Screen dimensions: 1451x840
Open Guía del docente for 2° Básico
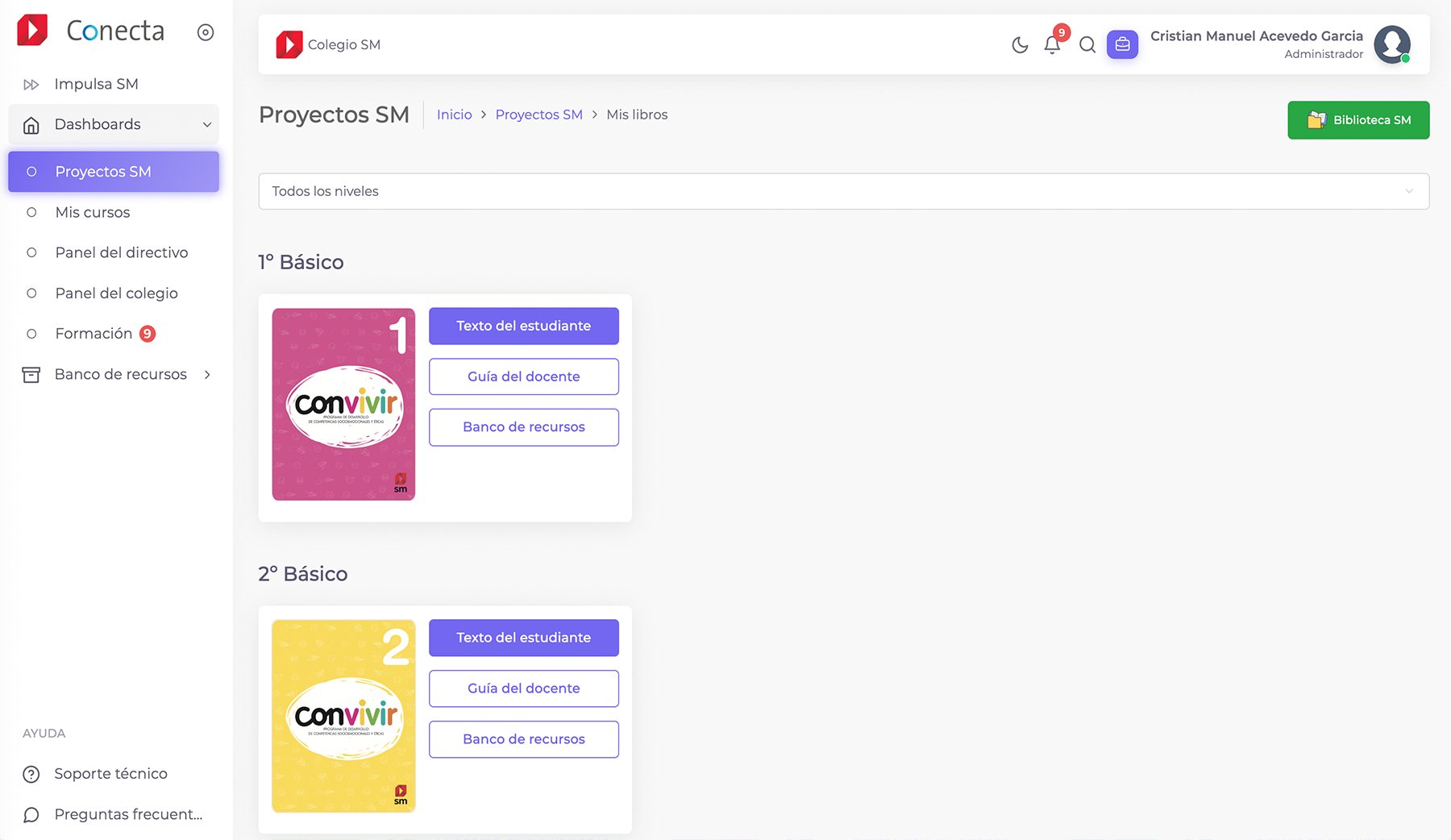tap(524, 688)
